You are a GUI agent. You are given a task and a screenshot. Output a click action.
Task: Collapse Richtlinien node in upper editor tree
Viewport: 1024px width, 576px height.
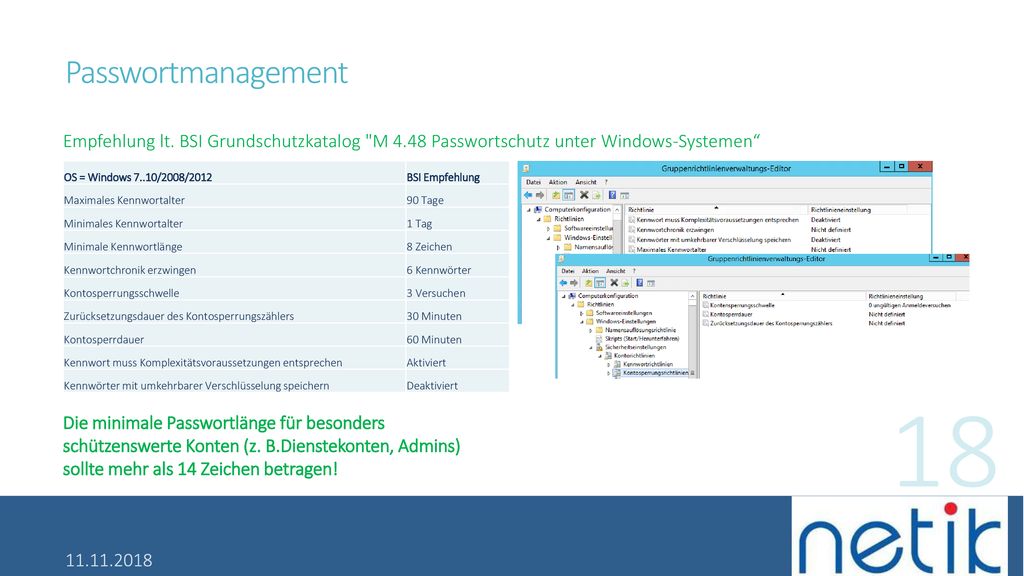539,219
